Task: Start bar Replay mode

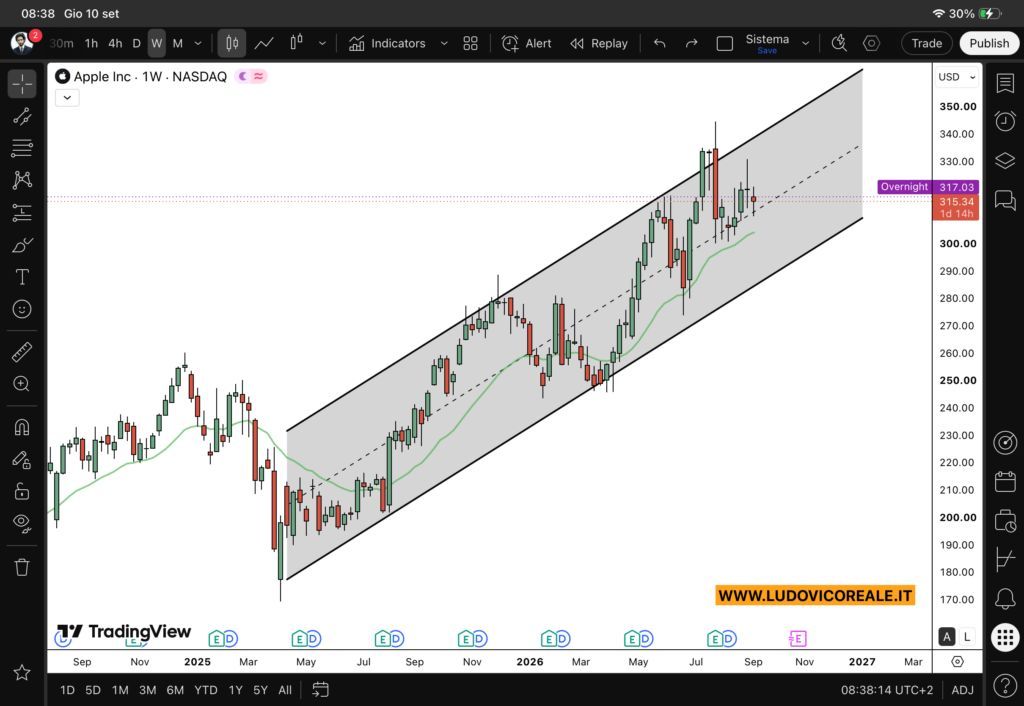Action: pyautogui.click(x=599, y=43)
